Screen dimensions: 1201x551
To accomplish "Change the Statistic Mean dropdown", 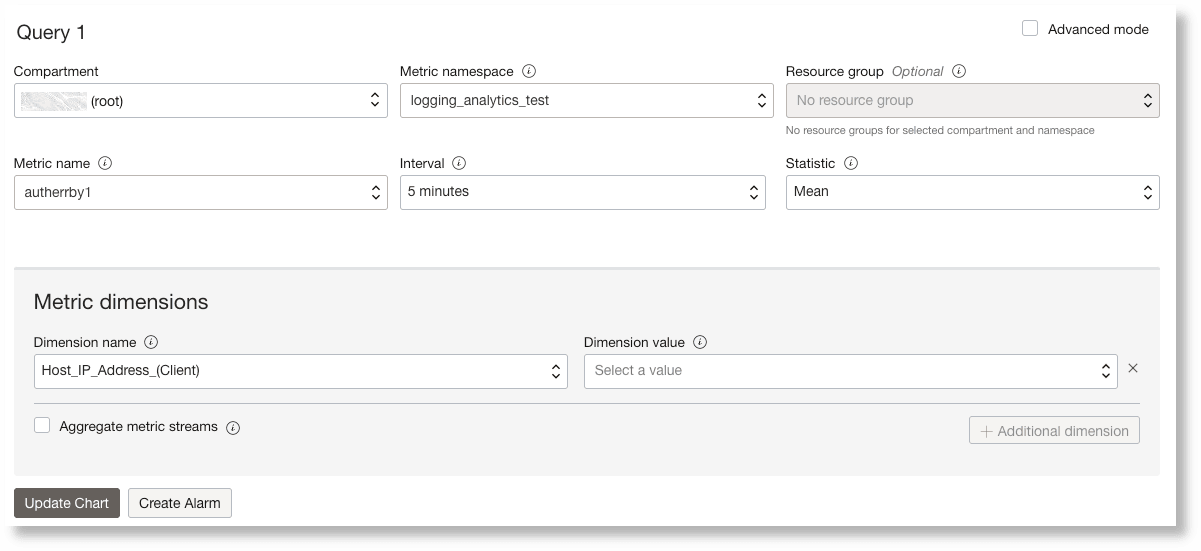I will point(972,192).
